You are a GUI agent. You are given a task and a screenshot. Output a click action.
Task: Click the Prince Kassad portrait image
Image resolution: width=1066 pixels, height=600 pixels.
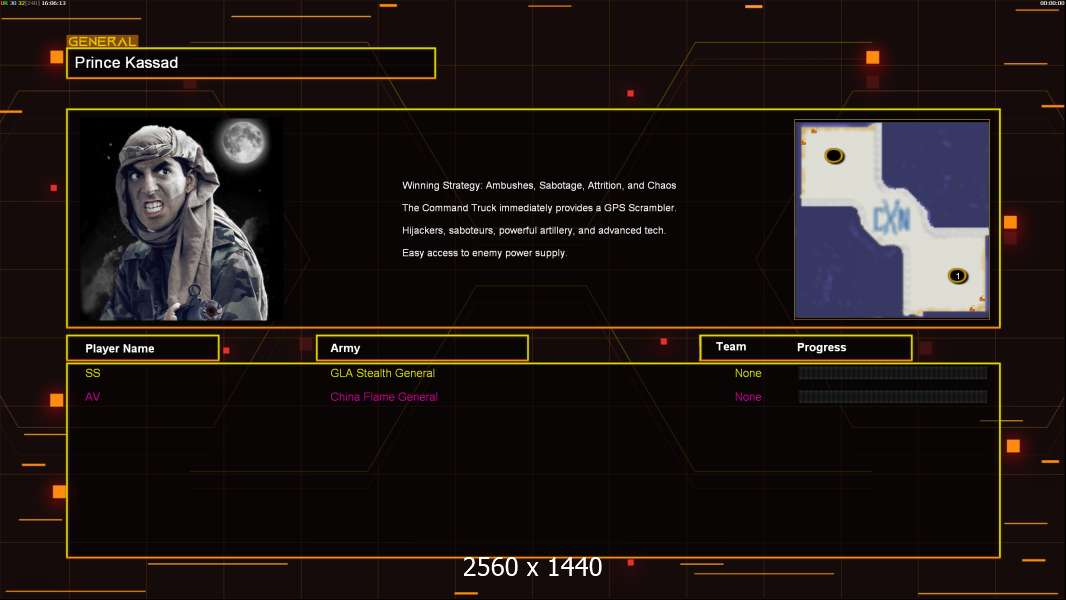coord(182,219)
